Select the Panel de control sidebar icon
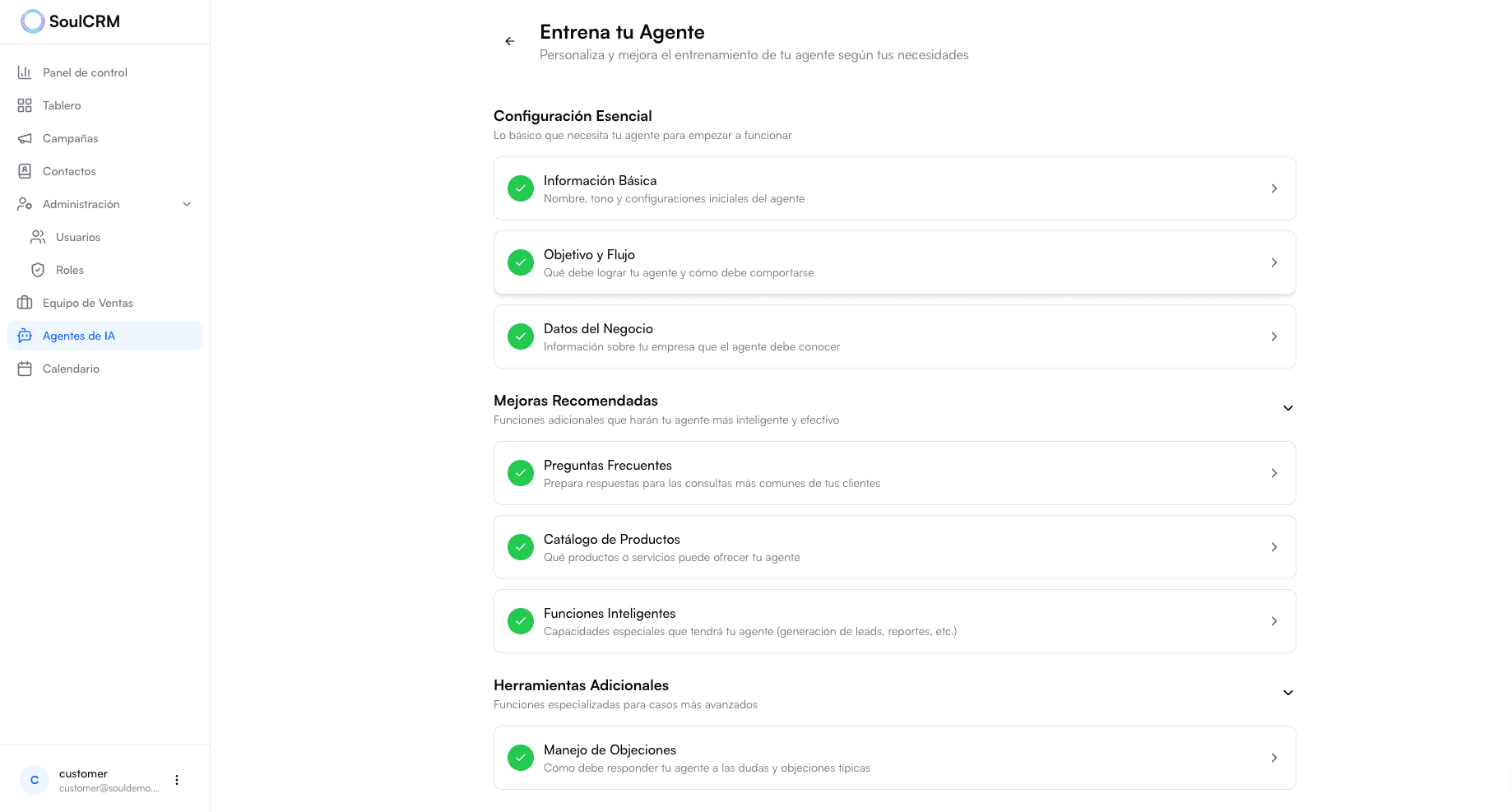Screen dimensions: 1512x812 [26, 72]
